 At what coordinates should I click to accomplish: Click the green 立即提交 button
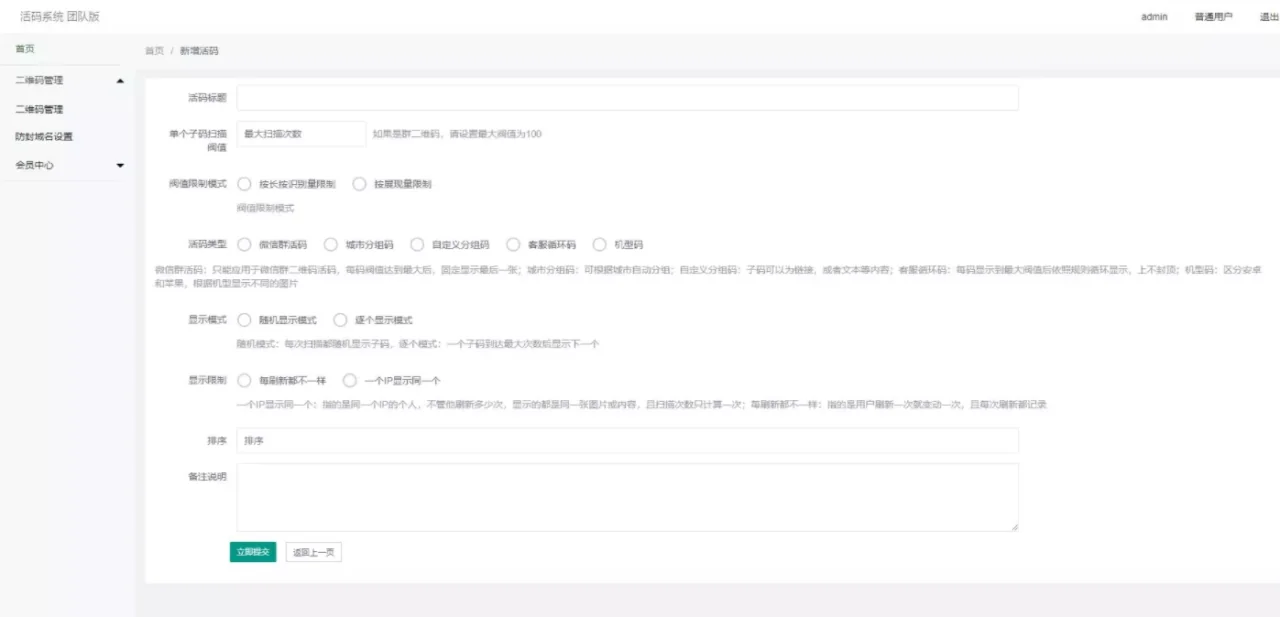252,552
